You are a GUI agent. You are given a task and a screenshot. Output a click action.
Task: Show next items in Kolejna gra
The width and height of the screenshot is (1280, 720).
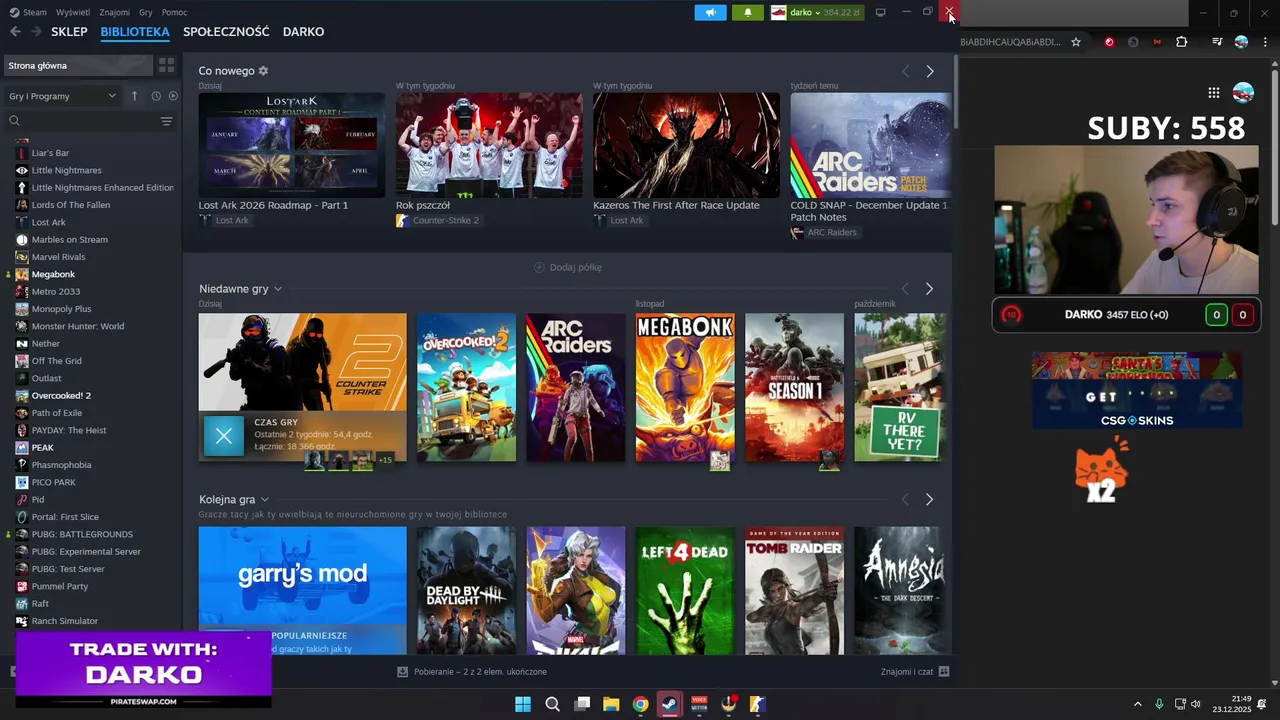[x=929, y=499]
